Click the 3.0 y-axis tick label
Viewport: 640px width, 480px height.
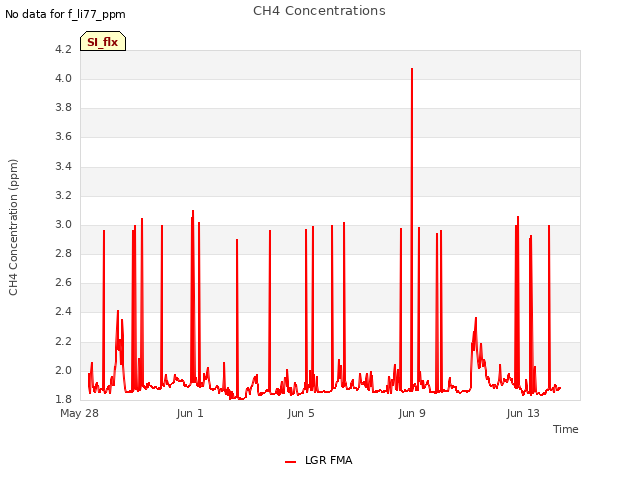tap(63, 224)
